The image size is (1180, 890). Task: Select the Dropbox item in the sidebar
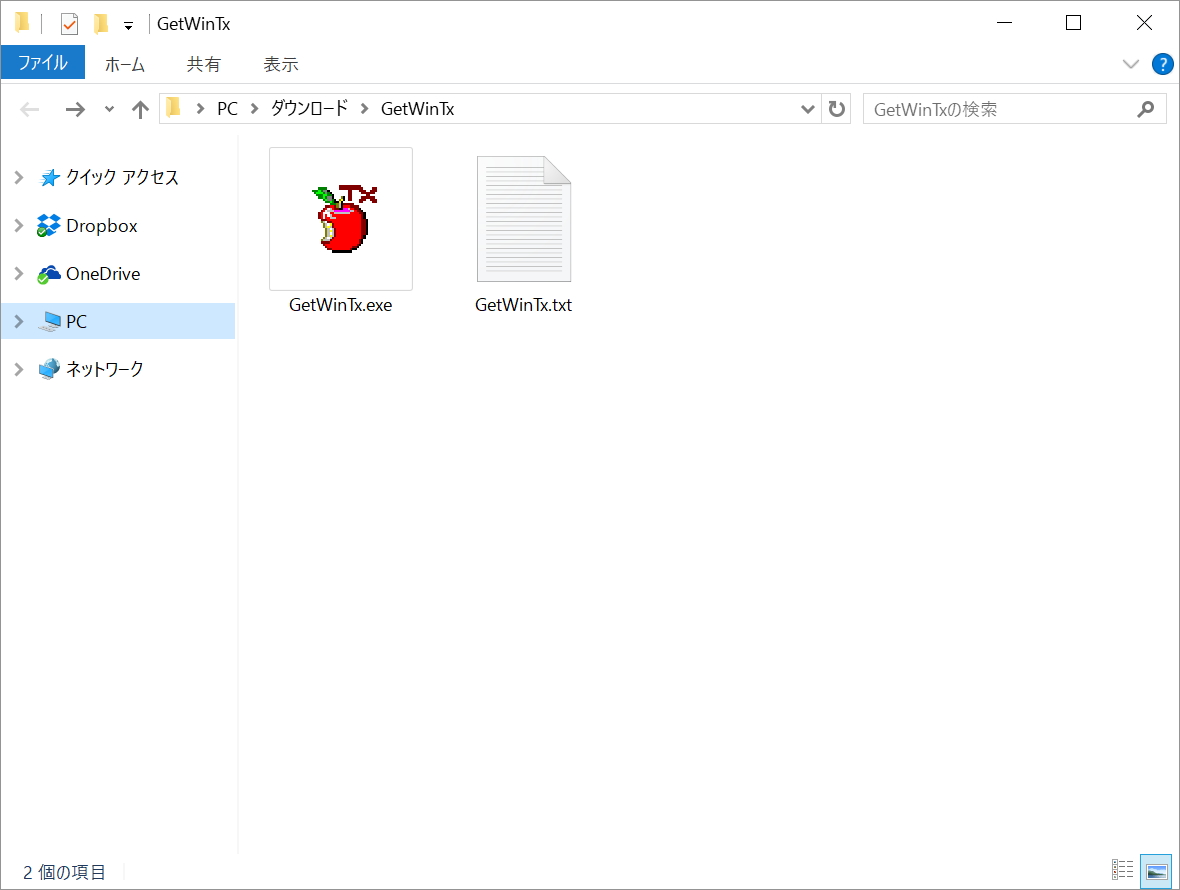point(97,225)
